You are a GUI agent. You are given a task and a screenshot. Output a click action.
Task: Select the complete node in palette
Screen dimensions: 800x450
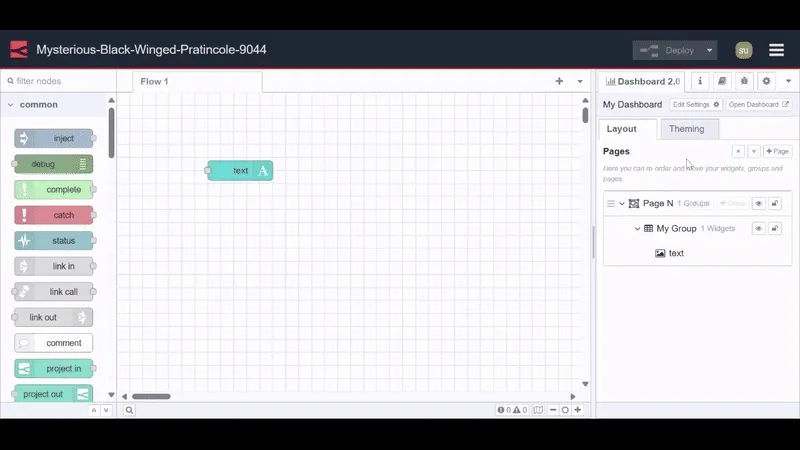point(54,189)
